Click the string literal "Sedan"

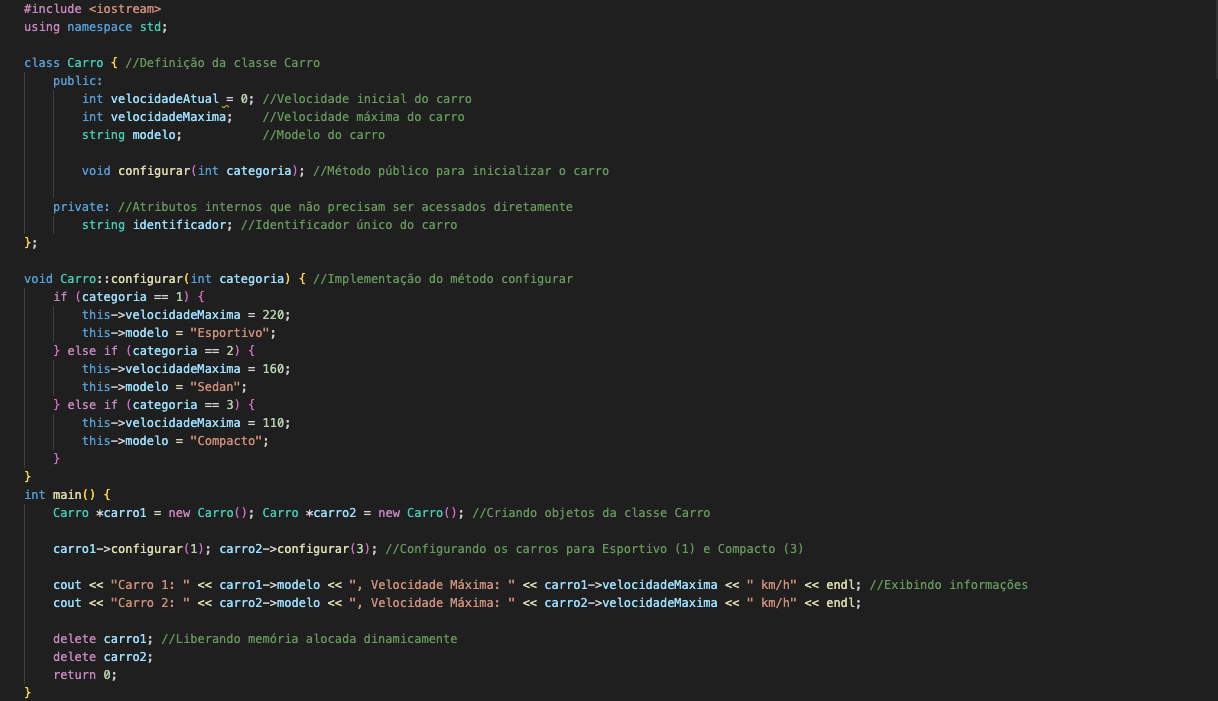215,387
